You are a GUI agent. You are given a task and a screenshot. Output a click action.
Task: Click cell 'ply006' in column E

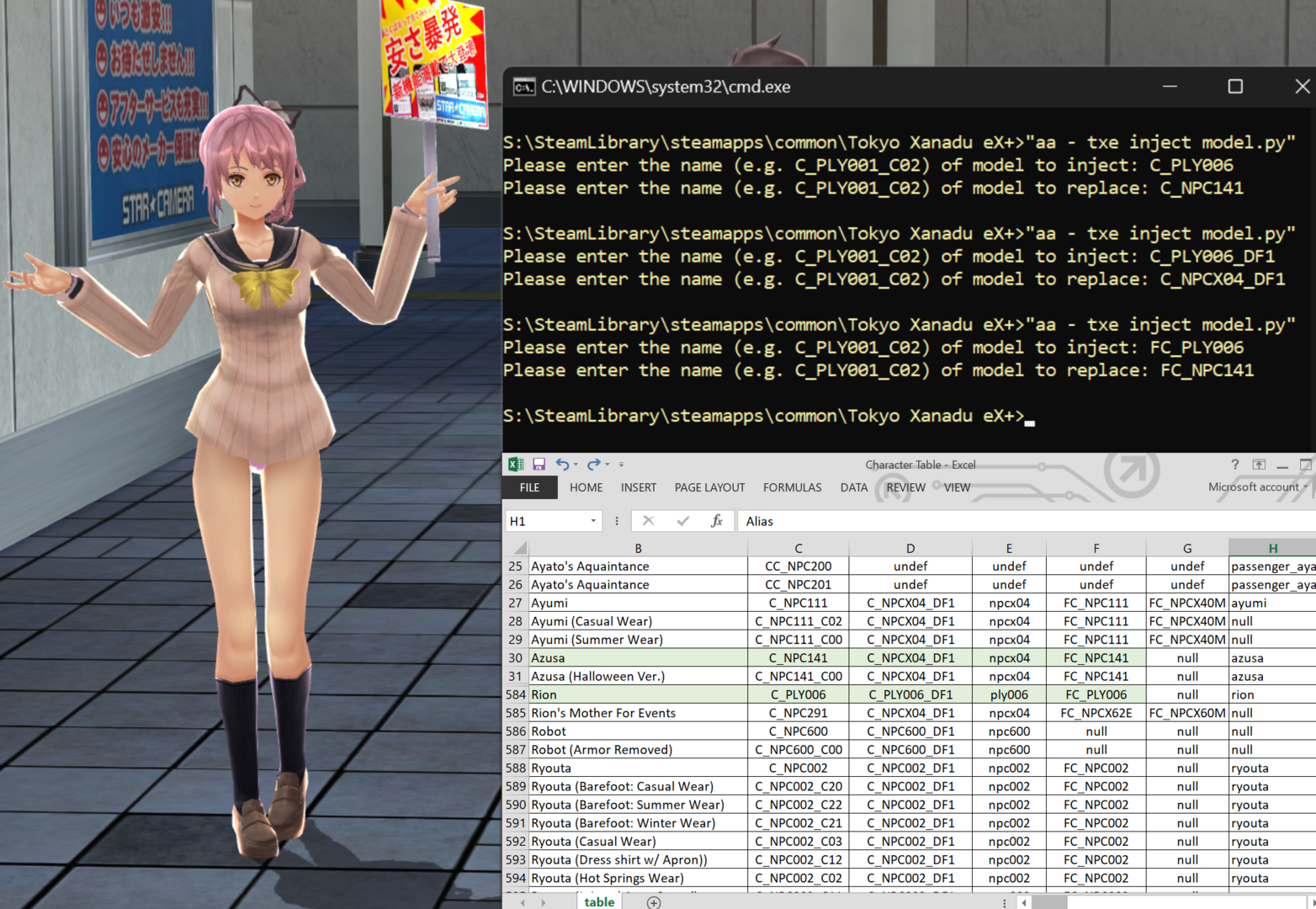pos(1009,694)
